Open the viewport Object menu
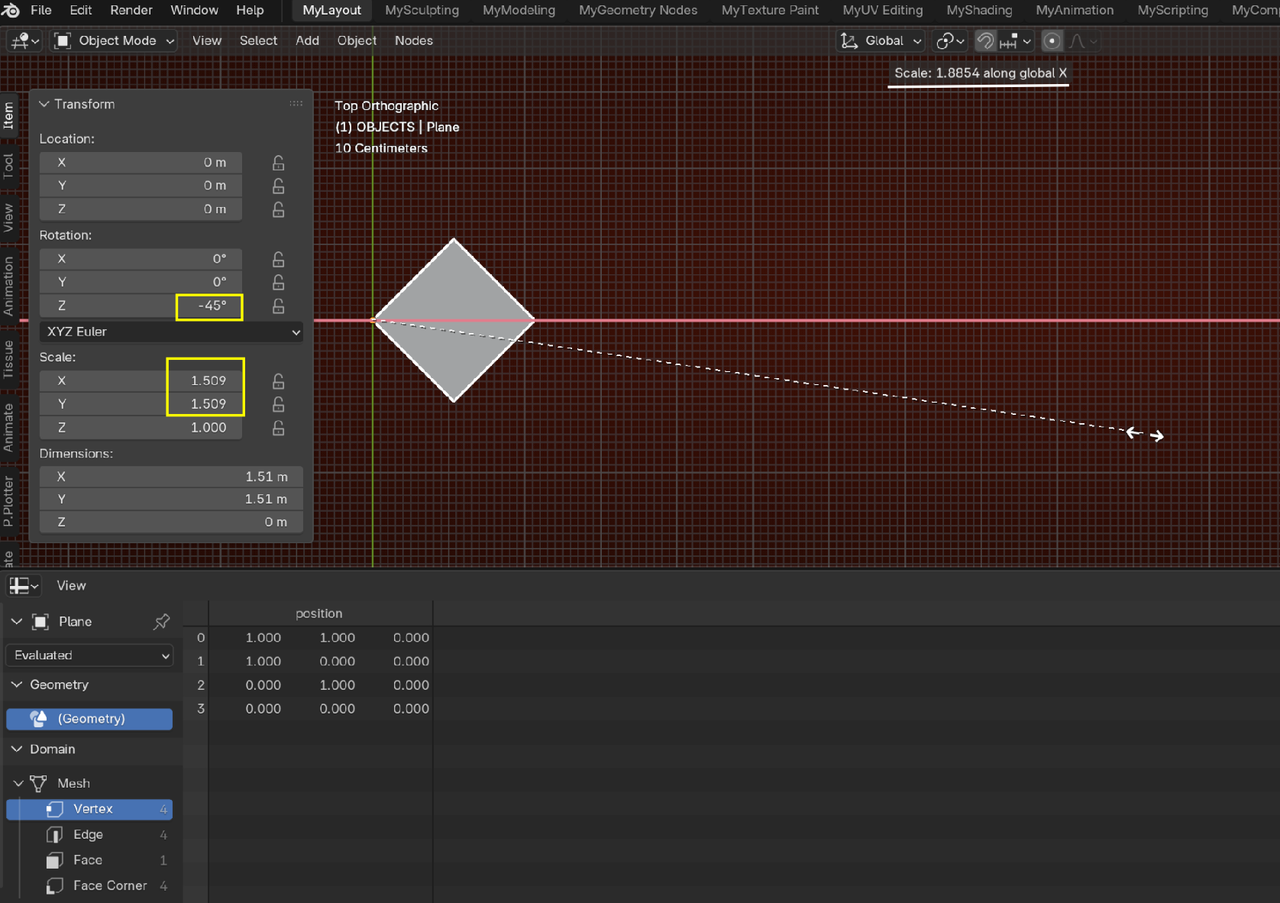The width and height of the screenshot is (1280, 903). [357, 41]
